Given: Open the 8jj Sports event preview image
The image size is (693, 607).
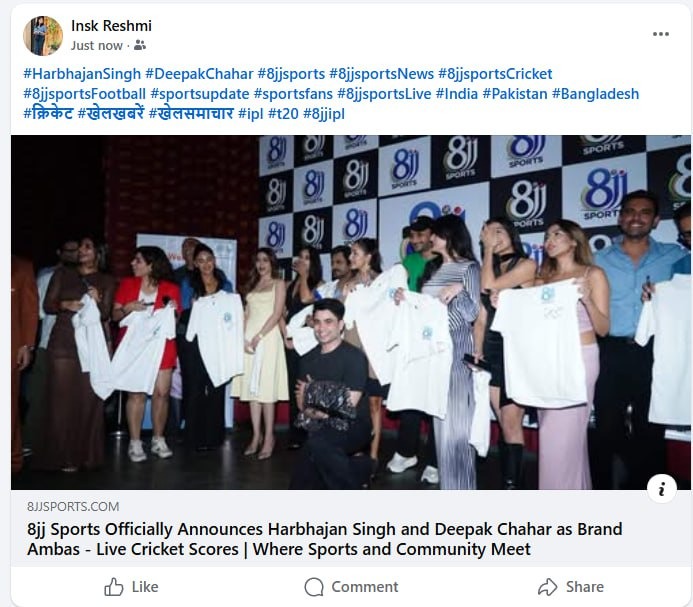Looking at the screenshot, I should coord(350,312).
